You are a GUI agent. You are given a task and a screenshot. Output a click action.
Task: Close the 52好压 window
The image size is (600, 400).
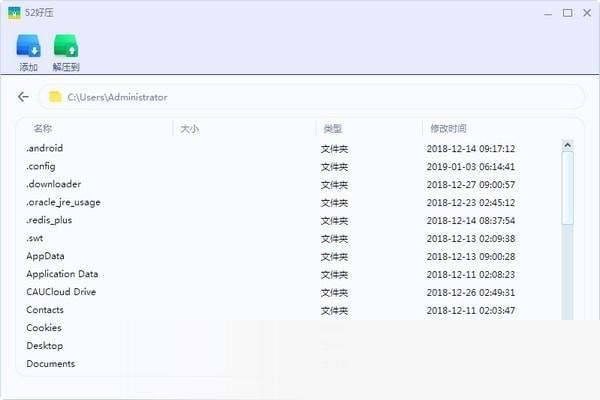[587, 13]
